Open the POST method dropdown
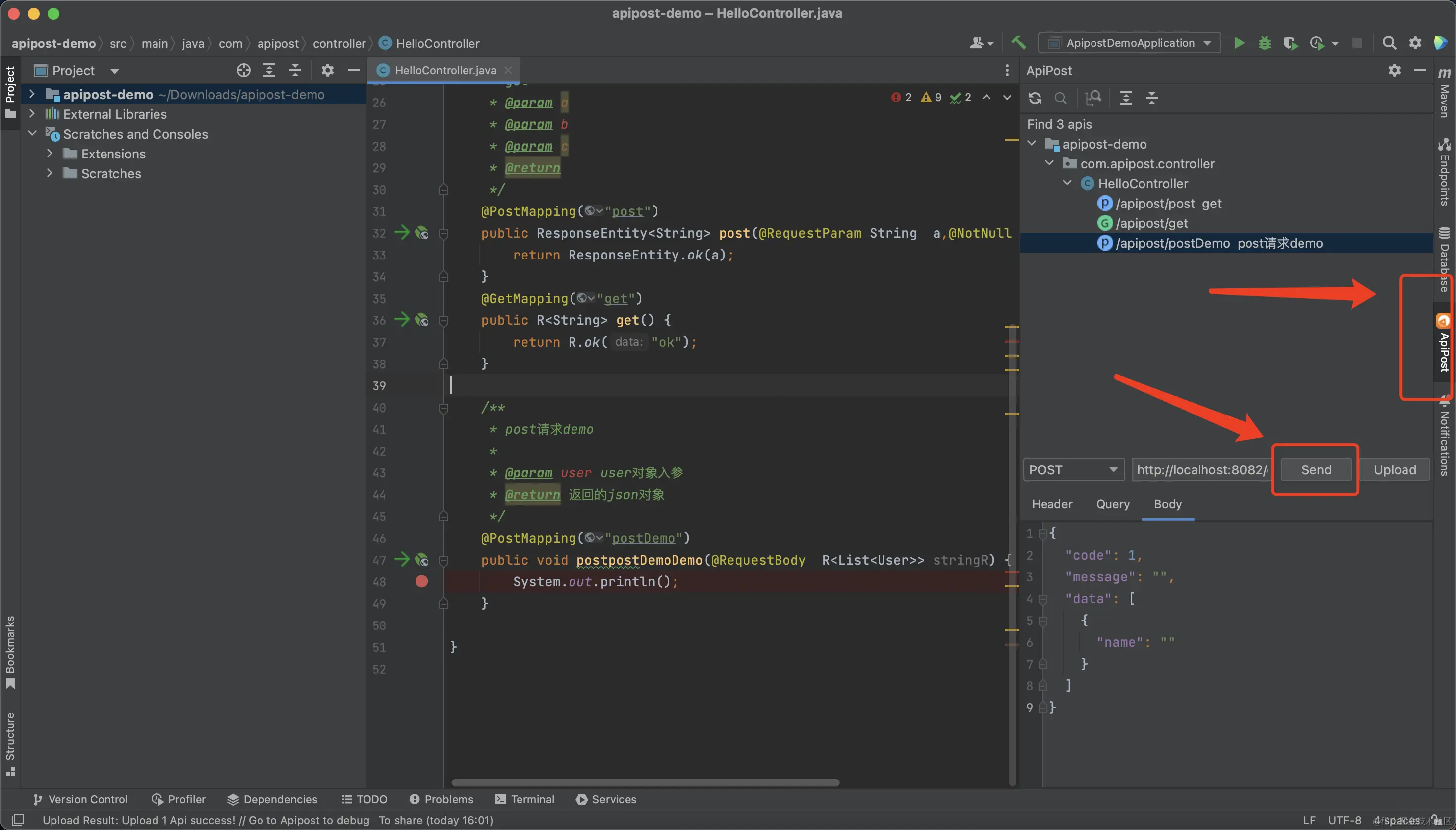1456x830 pixels. click(x=1073, y=470)
